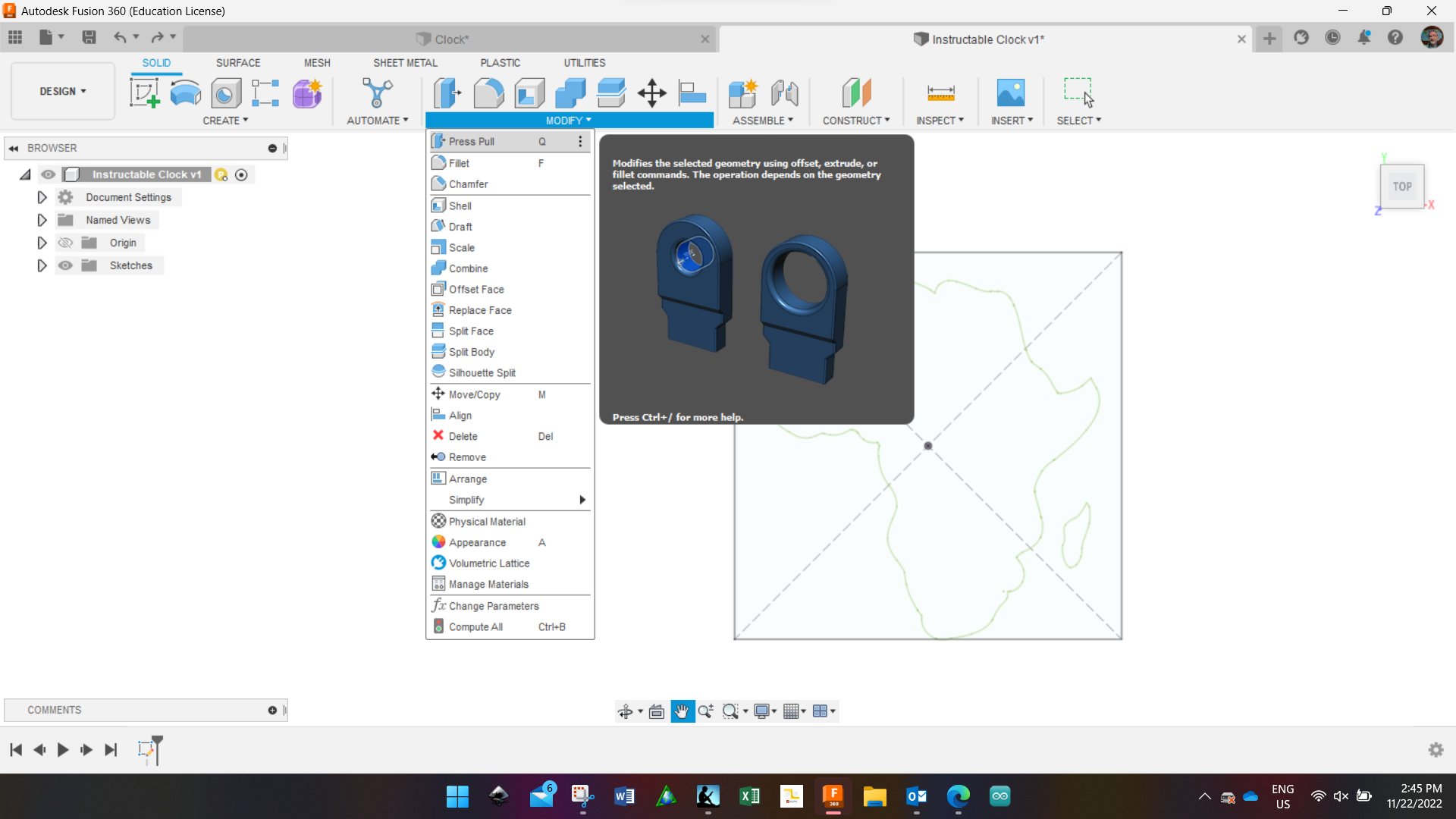Show the hidden Origin folder
This screenshot has width=1456, height=819.
(66, 243)
